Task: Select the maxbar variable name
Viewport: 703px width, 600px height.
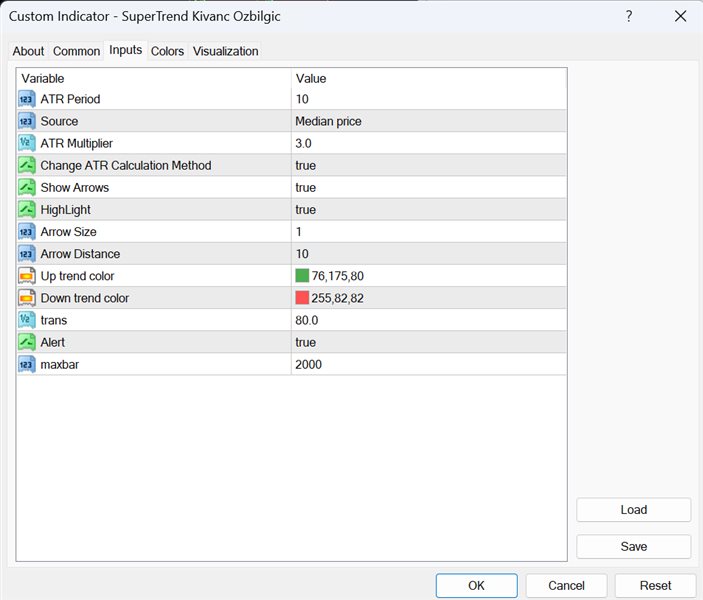Action: point(60,365)
